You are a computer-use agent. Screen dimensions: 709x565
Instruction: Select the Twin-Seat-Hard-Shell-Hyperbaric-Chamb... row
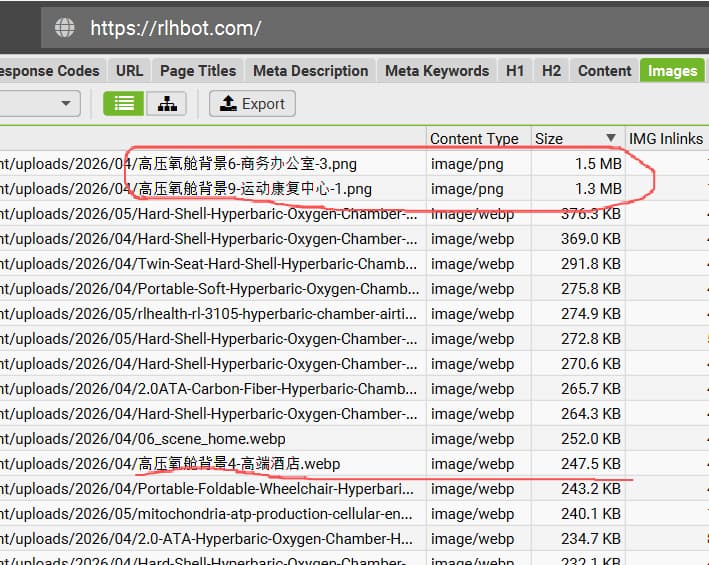point(354,264)
